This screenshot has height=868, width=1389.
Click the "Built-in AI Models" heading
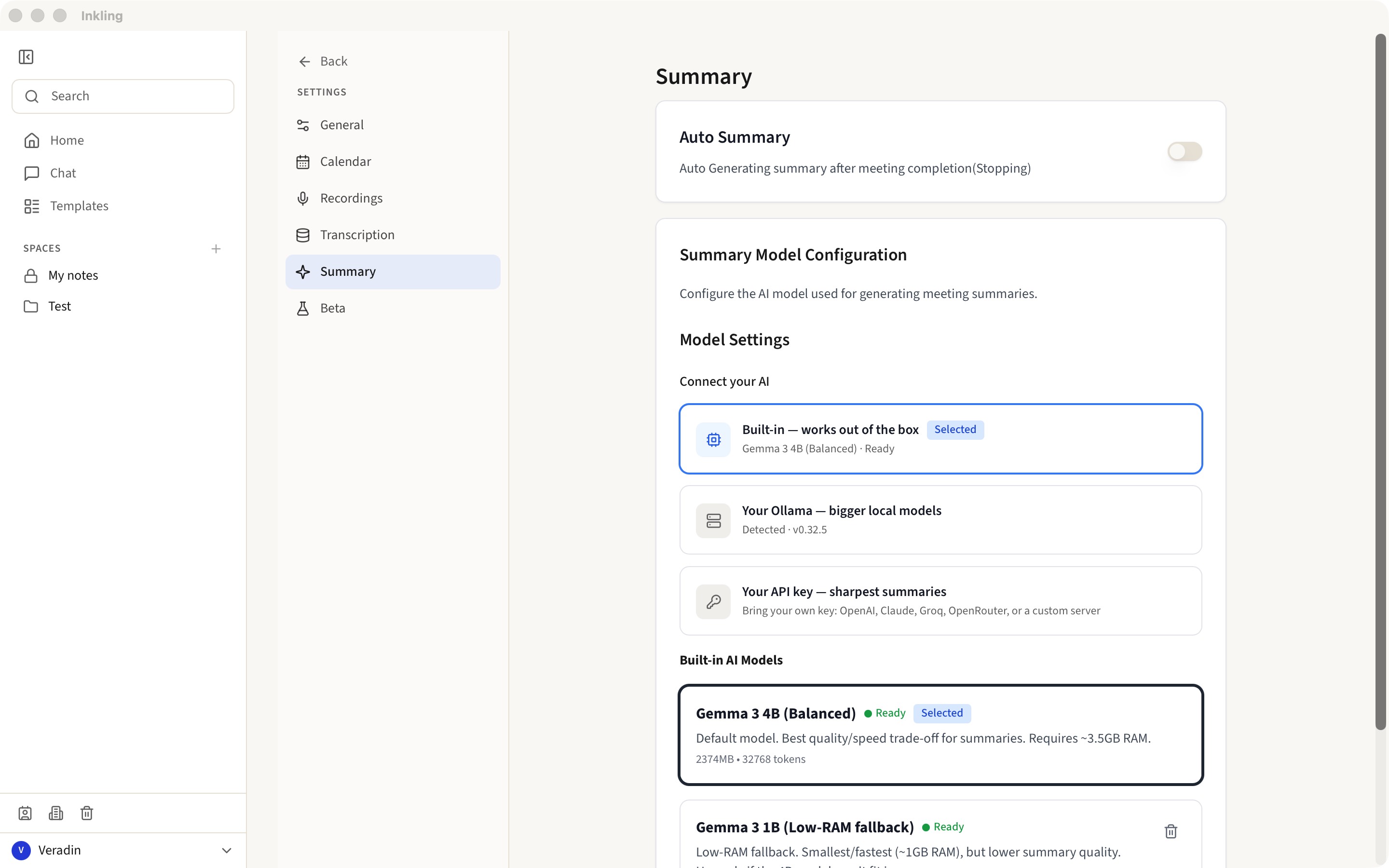(x=731, y=660)
